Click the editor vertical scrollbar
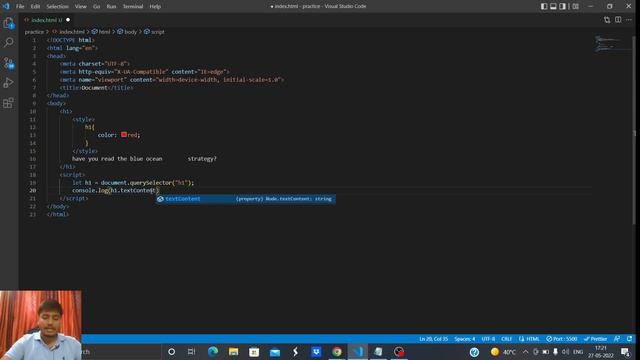Screen dimensions: 640x360 (x=633, y=130)
